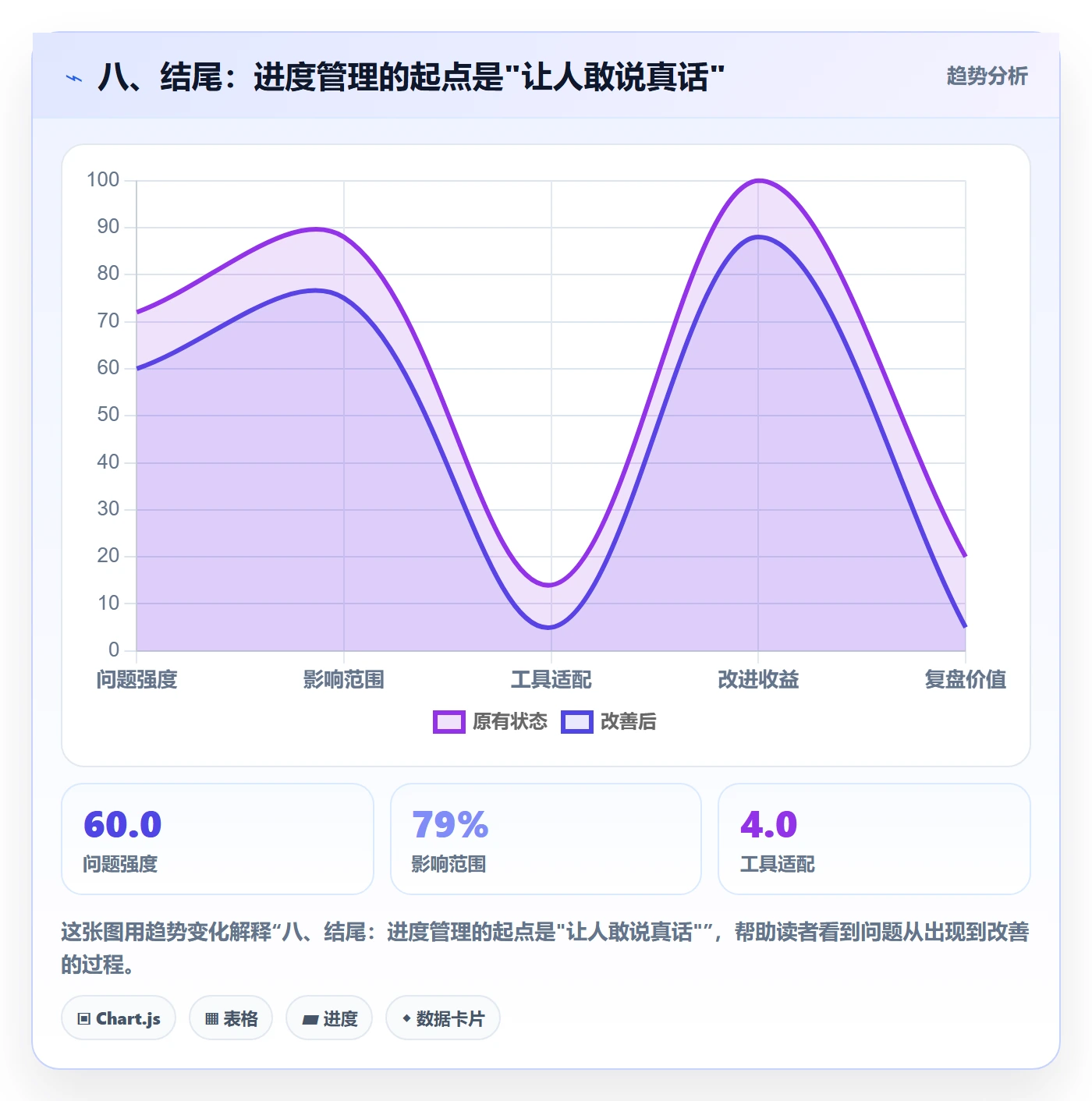Click the 影响范围 x-axis label
Screen dimensions: 1092x1101
344,679
